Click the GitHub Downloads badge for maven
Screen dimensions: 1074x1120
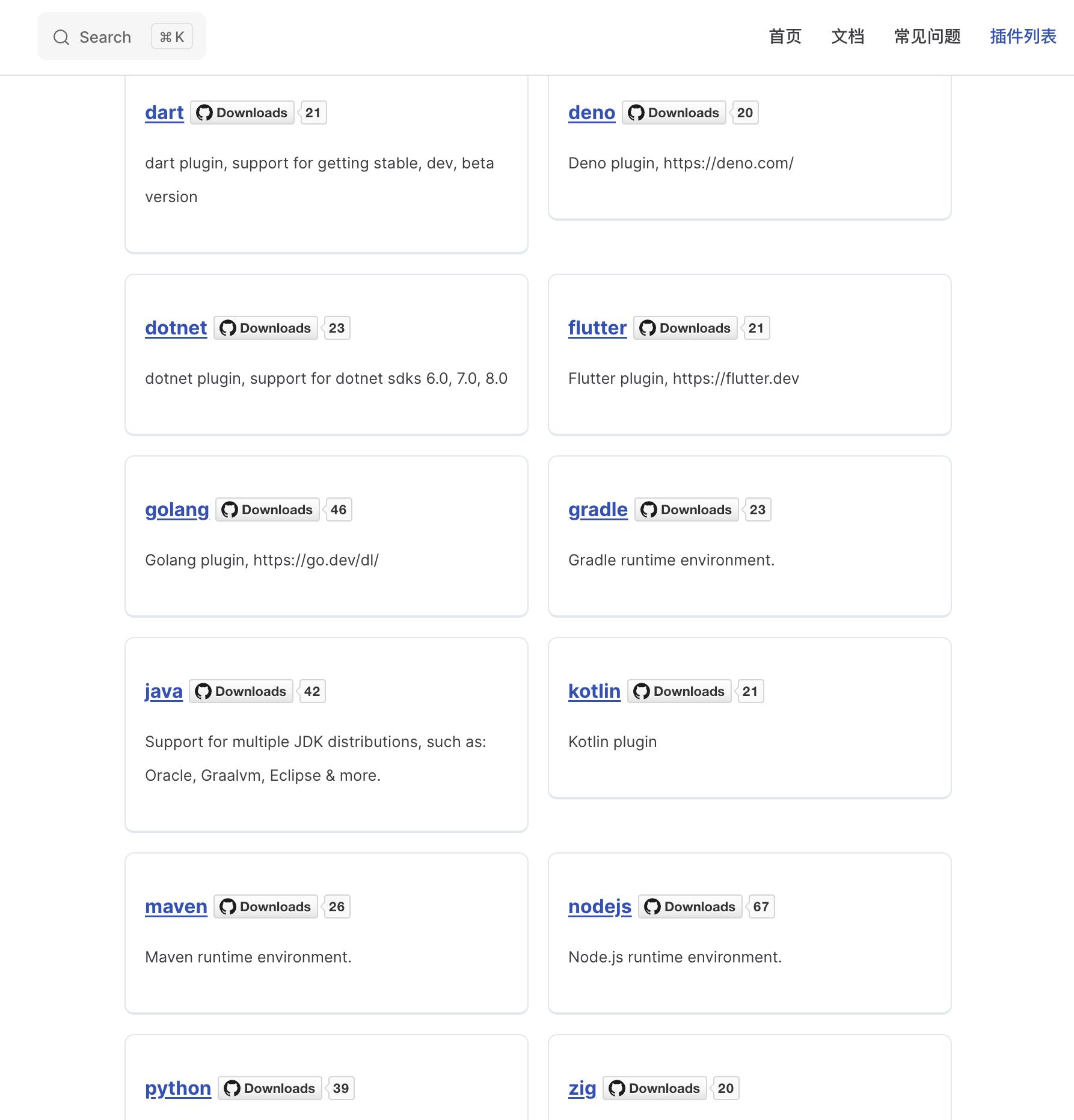pyautogui.click(x=266, y=906)
